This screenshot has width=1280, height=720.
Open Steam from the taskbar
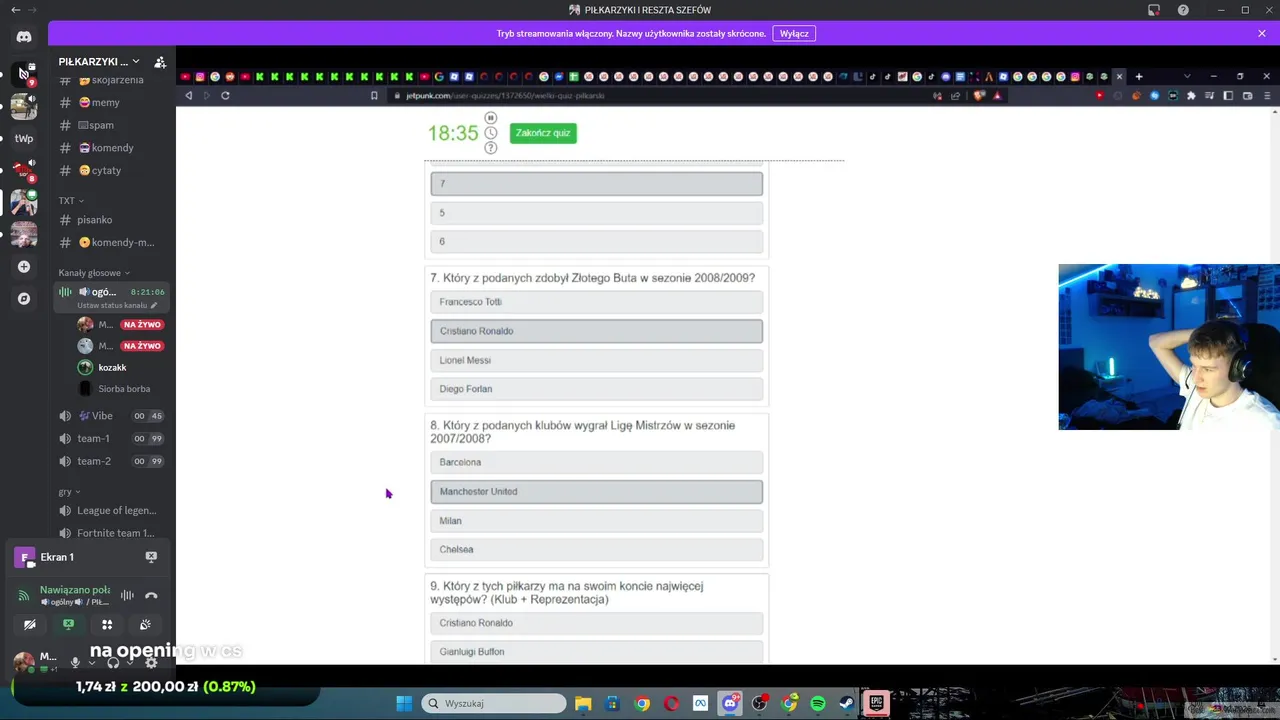846,703
